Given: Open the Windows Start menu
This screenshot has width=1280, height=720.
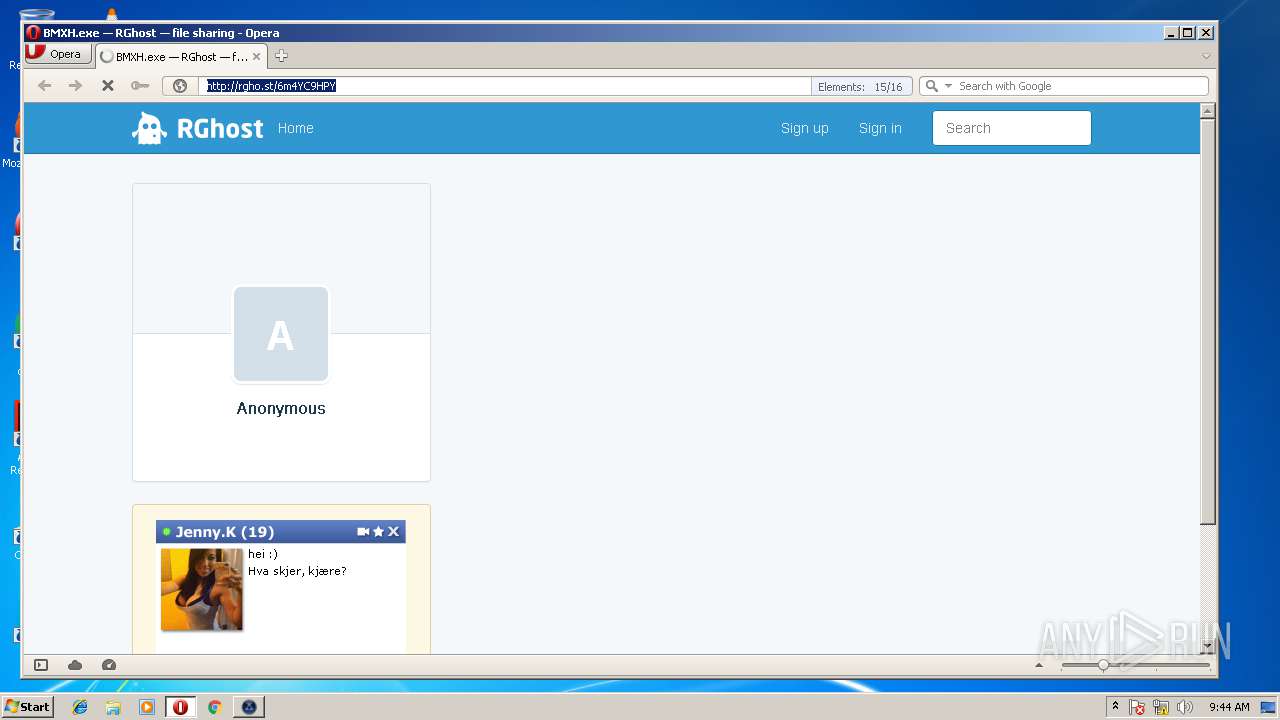Looking at the screenshot, I should pos(27,706).
